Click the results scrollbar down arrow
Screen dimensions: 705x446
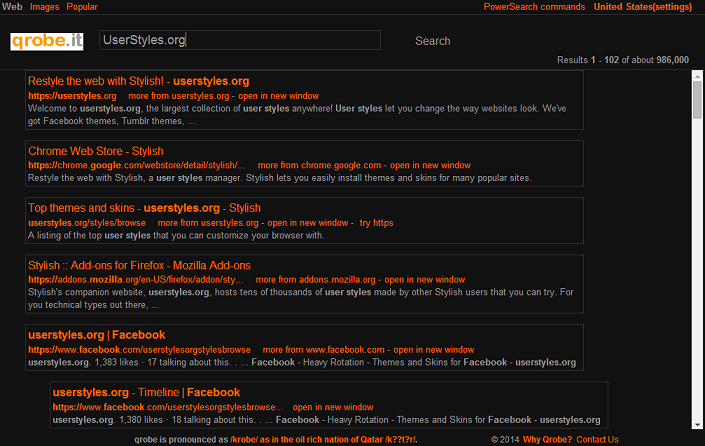coord(697,424)
